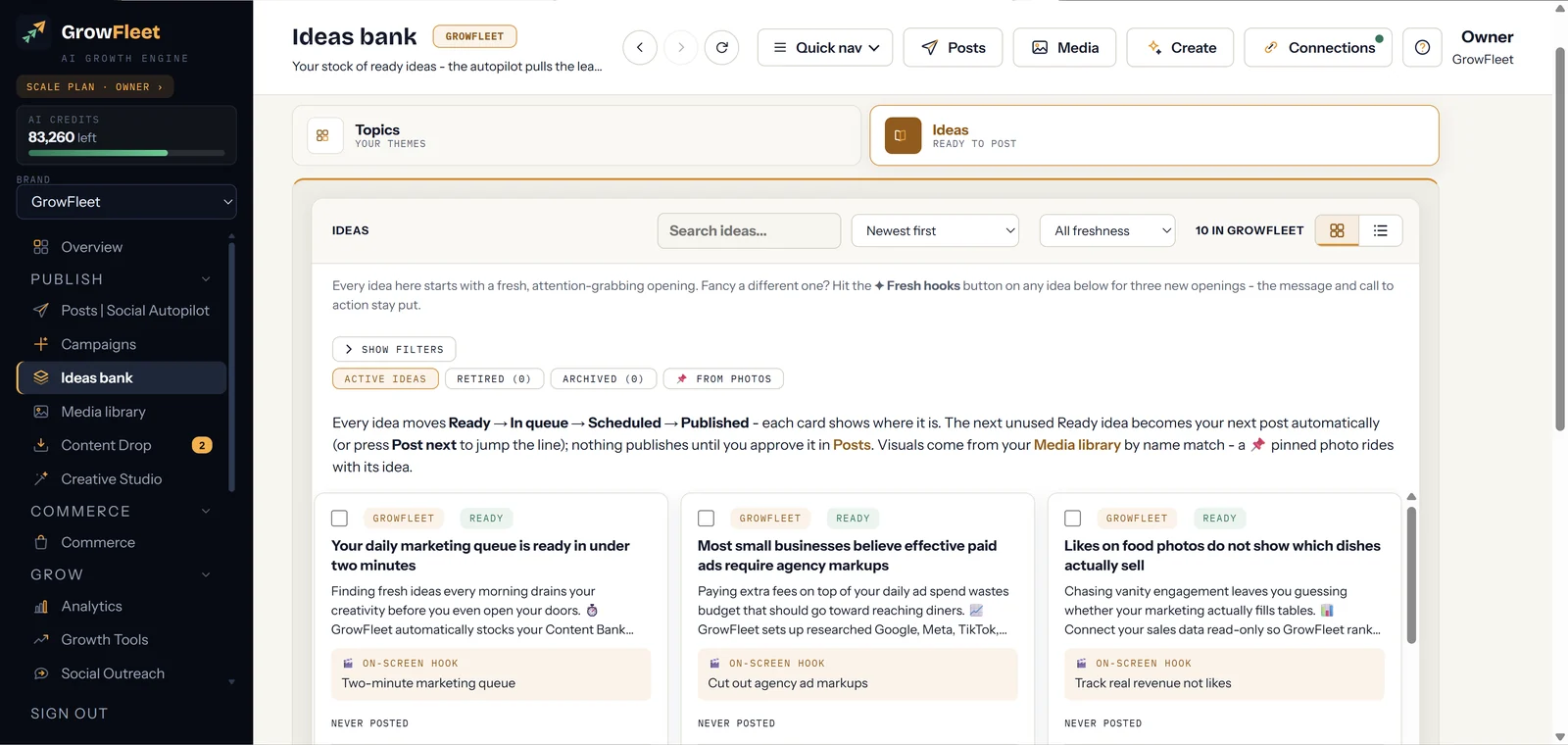The height and width of the screenshot is (745, 1568).
Task: Go back with the left arrow button
Action: point(640,47)
